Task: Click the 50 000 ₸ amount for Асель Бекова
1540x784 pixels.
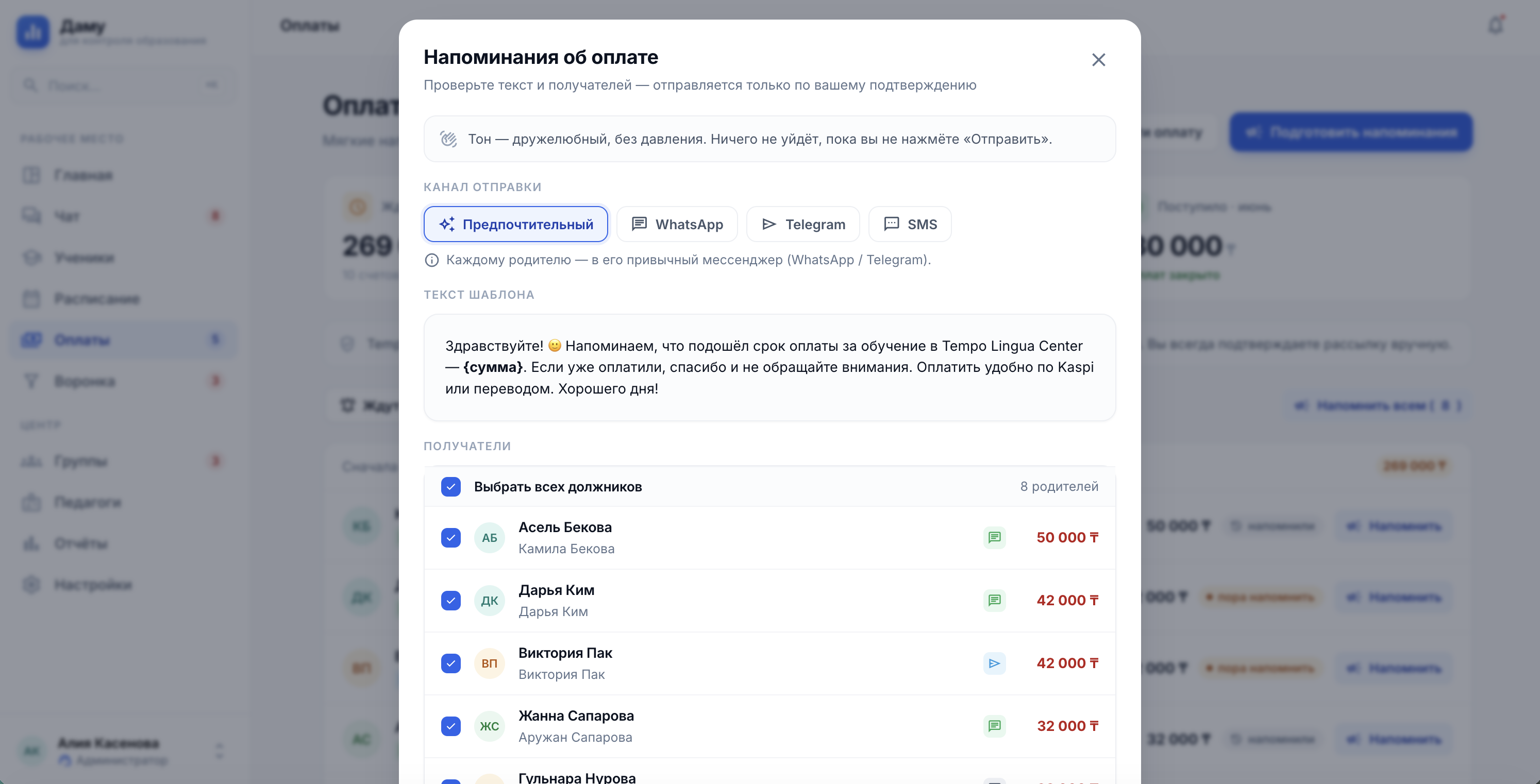Action: [x=1067, y=538]
